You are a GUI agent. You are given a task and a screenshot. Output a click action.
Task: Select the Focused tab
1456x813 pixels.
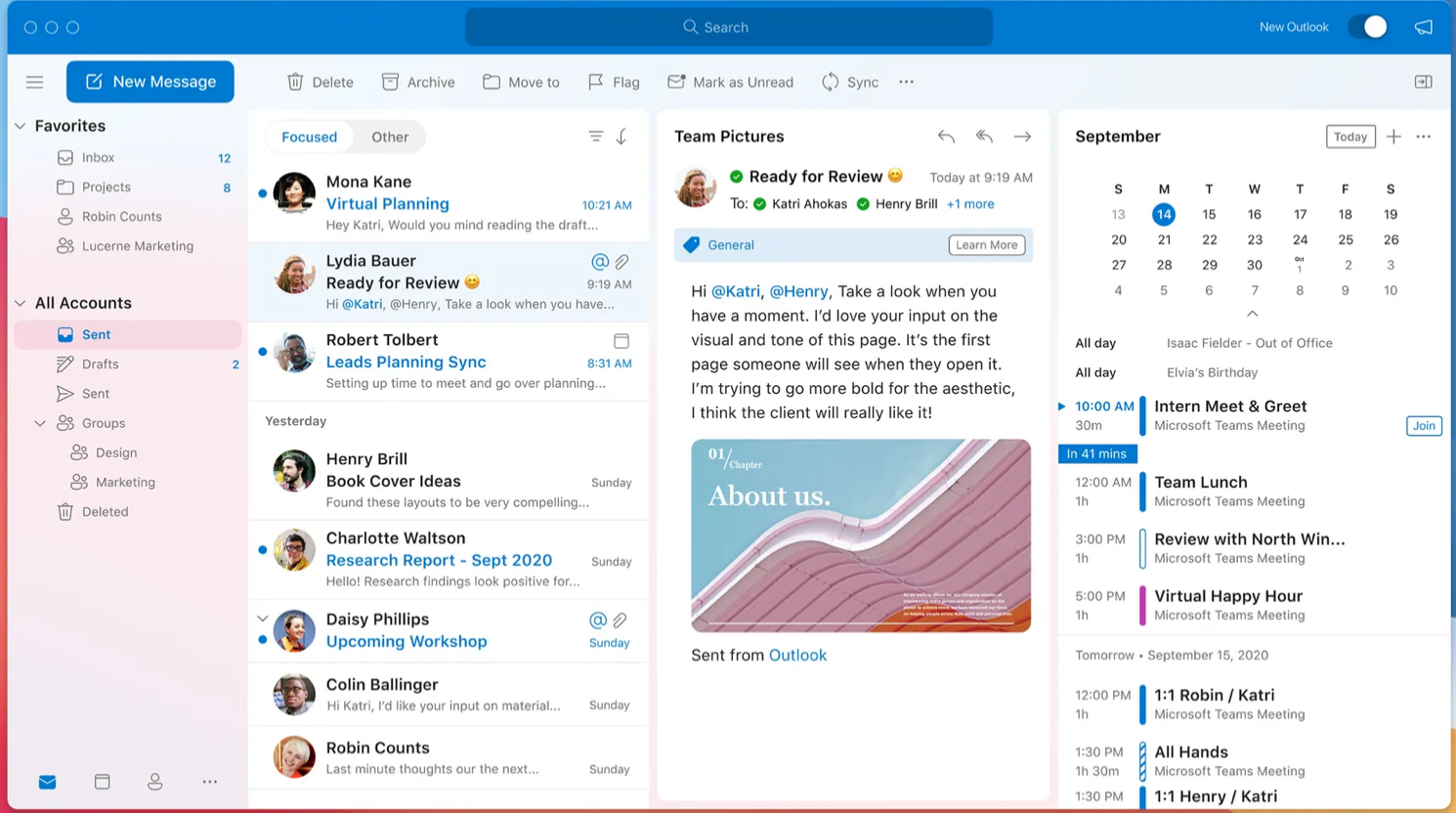point(309,137)
